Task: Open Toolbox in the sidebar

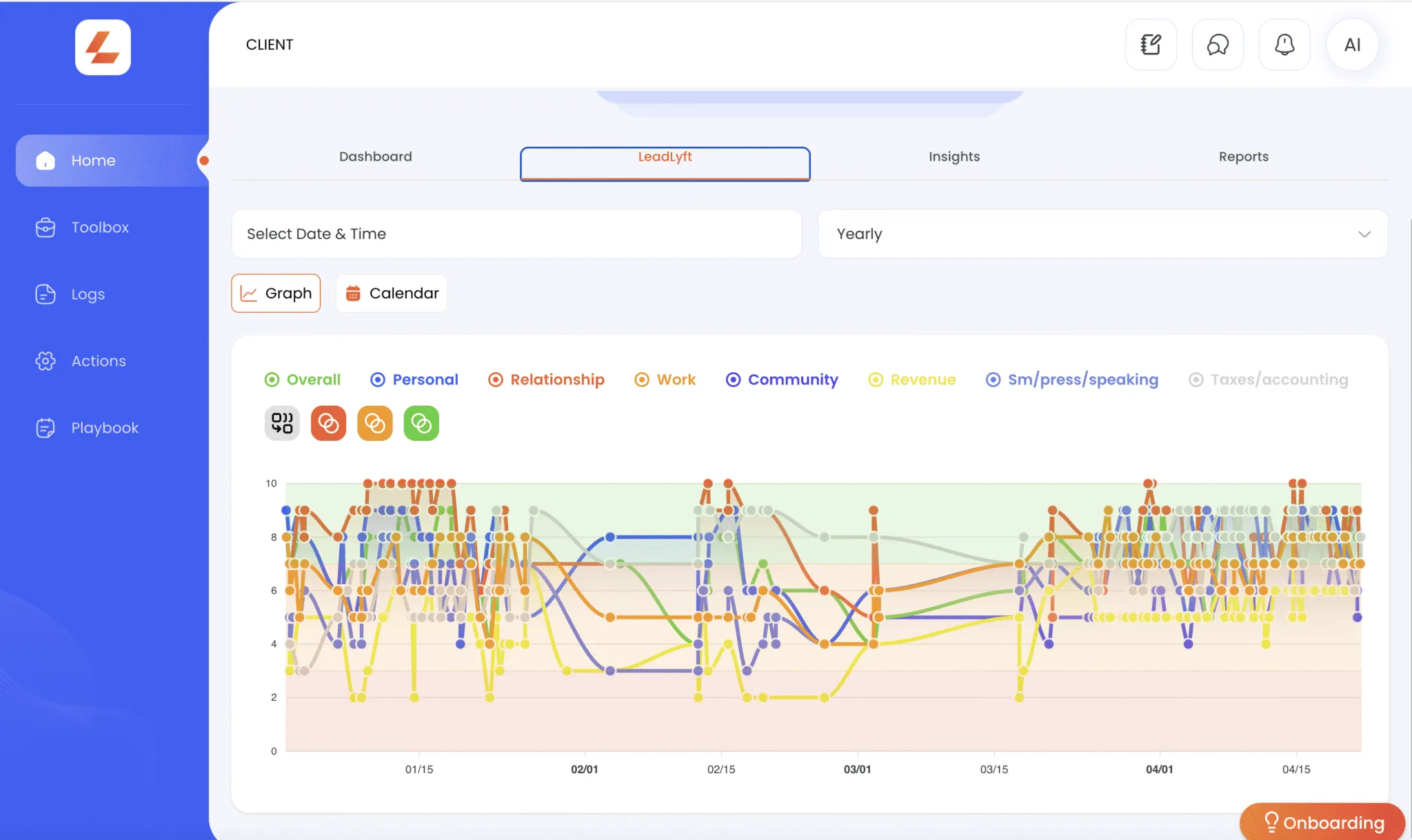Action: click(100, 227)
